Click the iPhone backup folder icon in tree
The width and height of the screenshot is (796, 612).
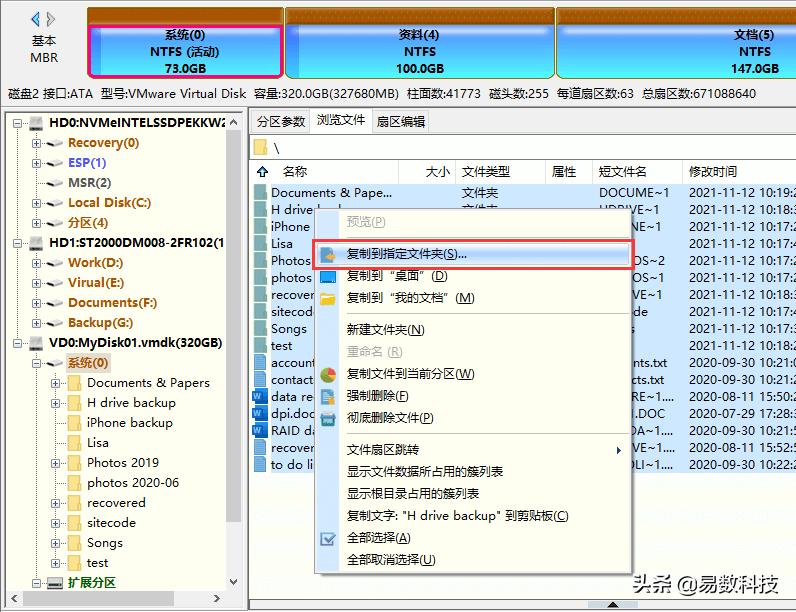pyautogui.click(x=75, y=423)
